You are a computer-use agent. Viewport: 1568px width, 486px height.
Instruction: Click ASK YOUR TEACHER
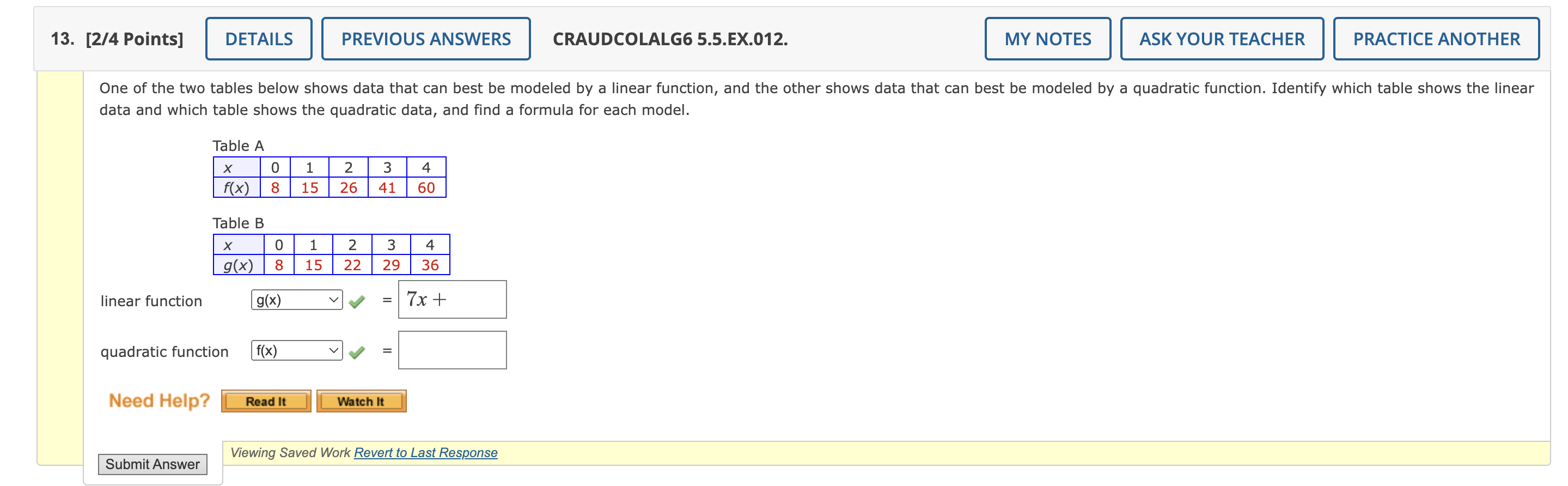click(1222, 38)
